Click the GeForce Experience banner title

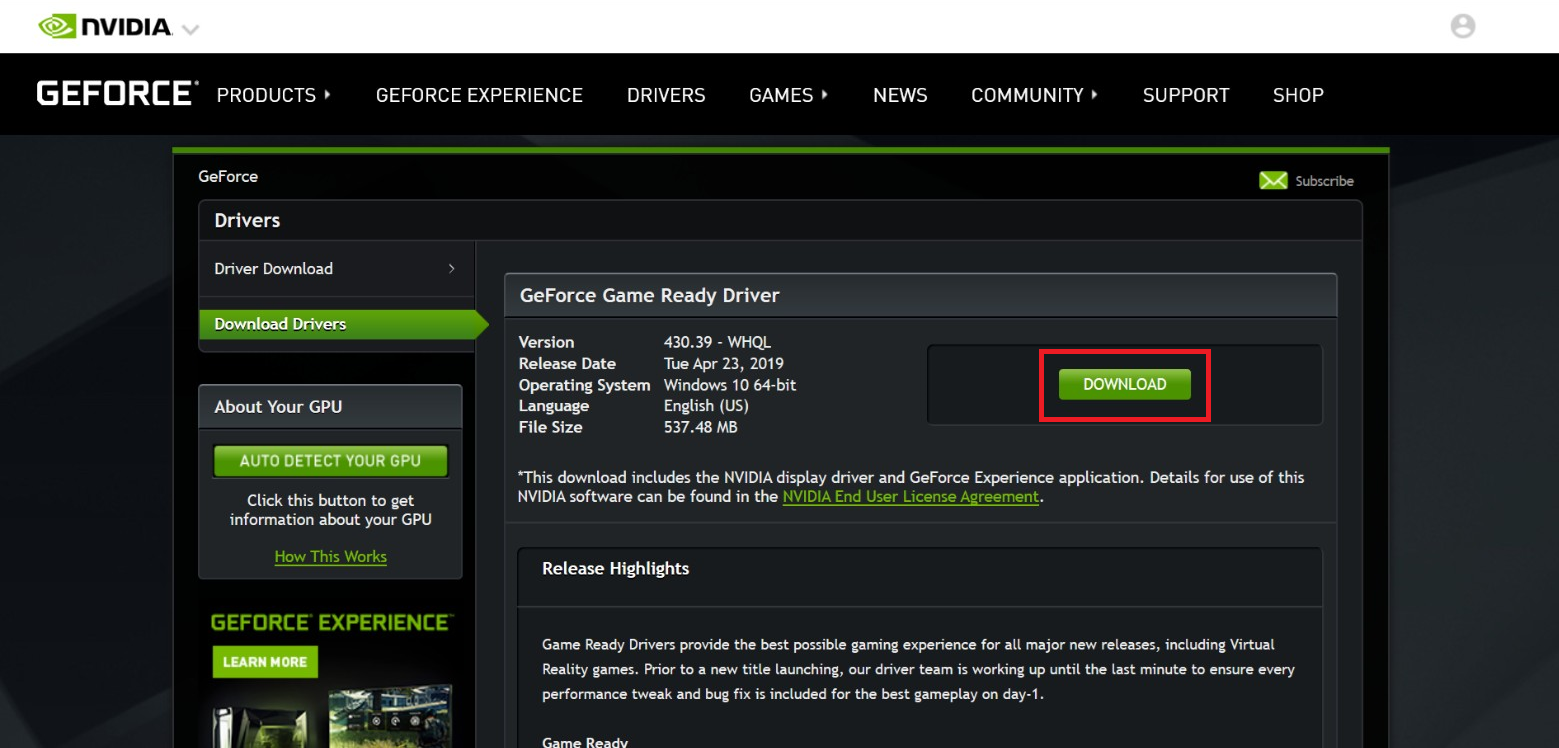pos(332,622)
